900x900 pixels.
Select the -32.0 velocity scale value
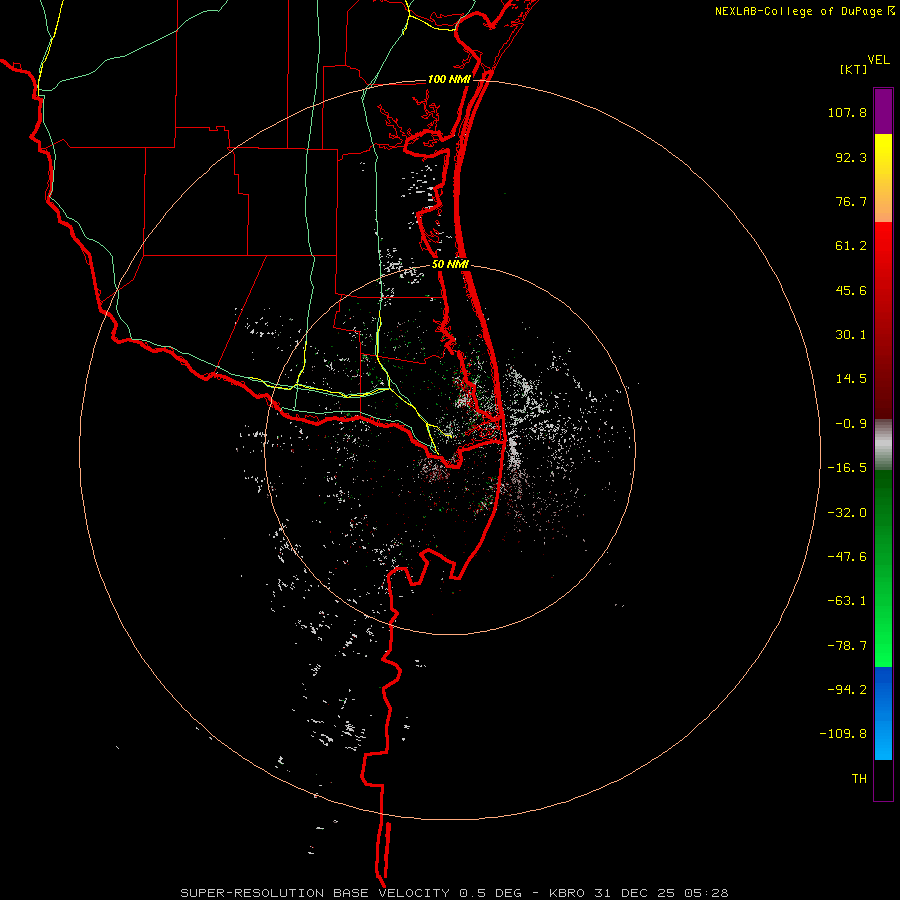point(847,513)
